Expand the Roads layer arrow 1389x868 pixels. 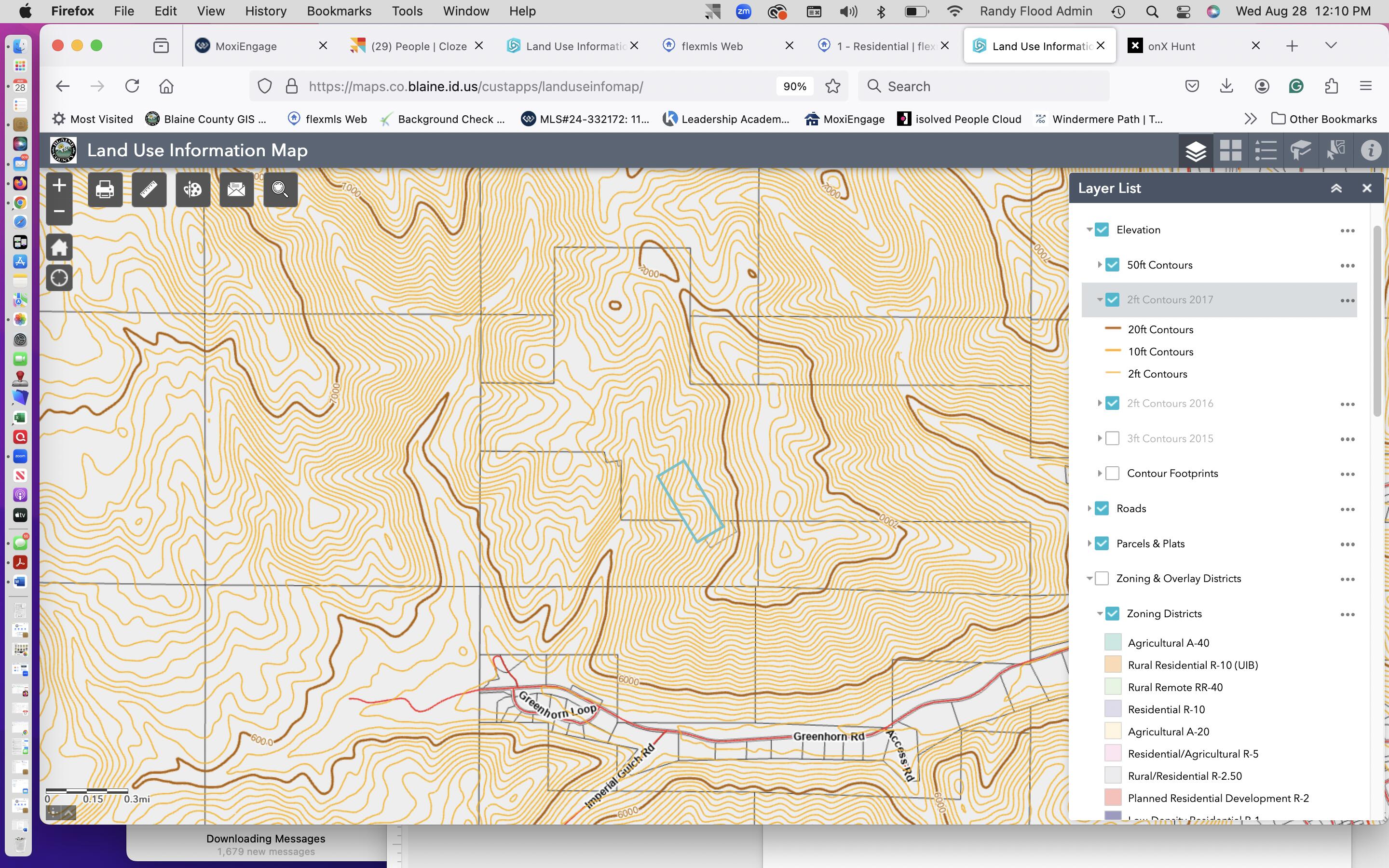click(x=1089, y=509)
